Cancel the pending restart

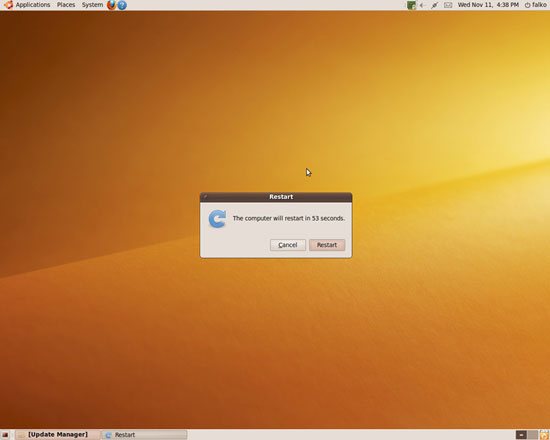[288, 245]
